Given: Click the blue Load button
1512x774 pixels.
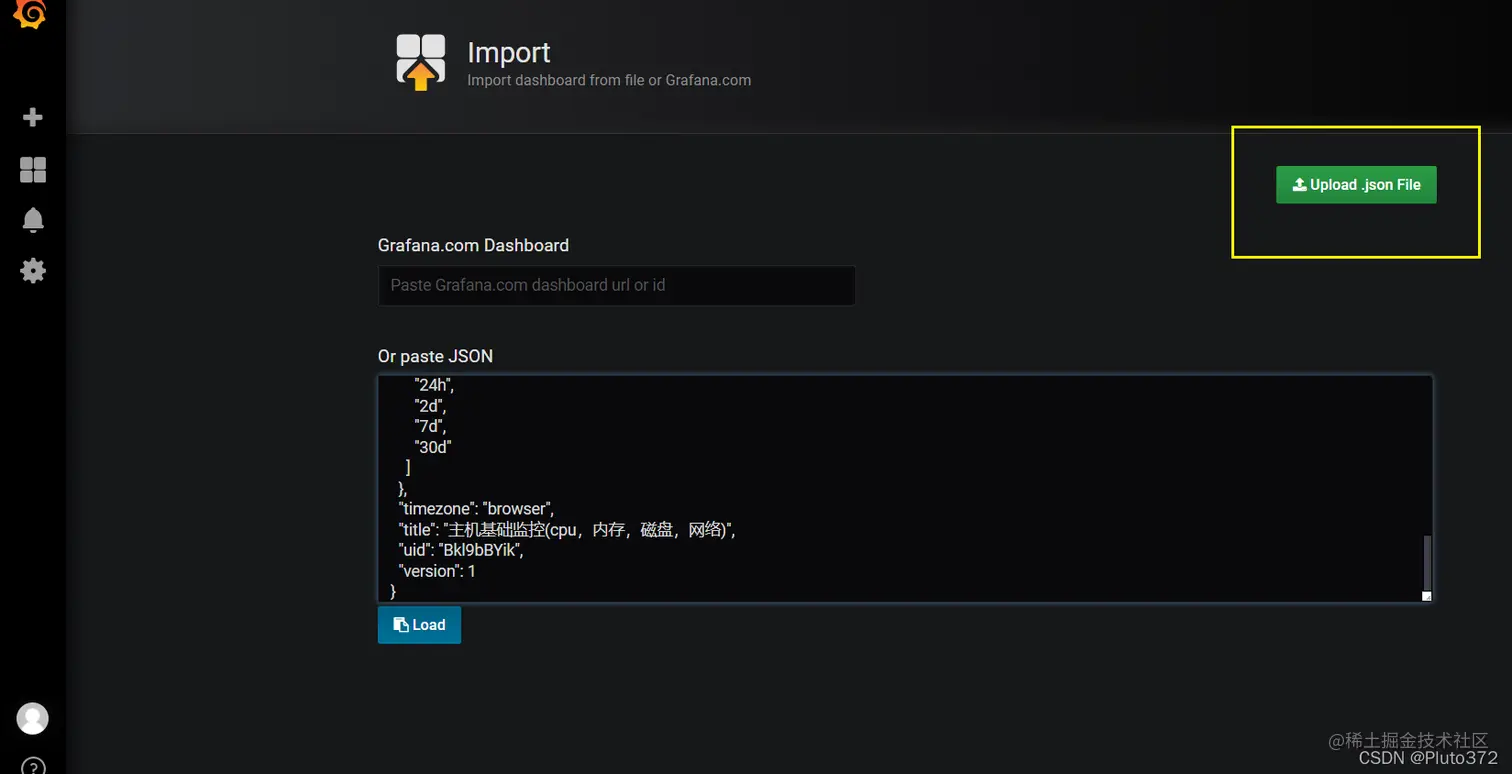Looking at the screenshot, I should tap(419, 625).
